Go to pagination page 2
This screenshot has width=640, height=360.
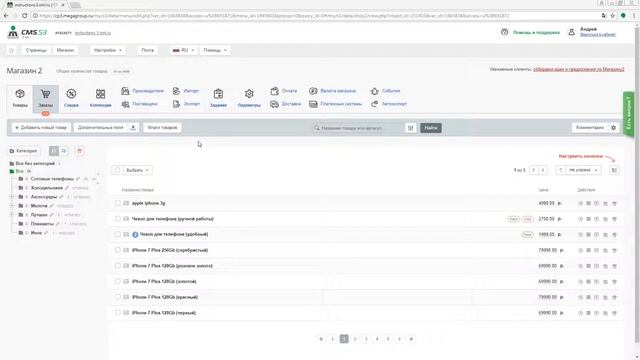355,339
